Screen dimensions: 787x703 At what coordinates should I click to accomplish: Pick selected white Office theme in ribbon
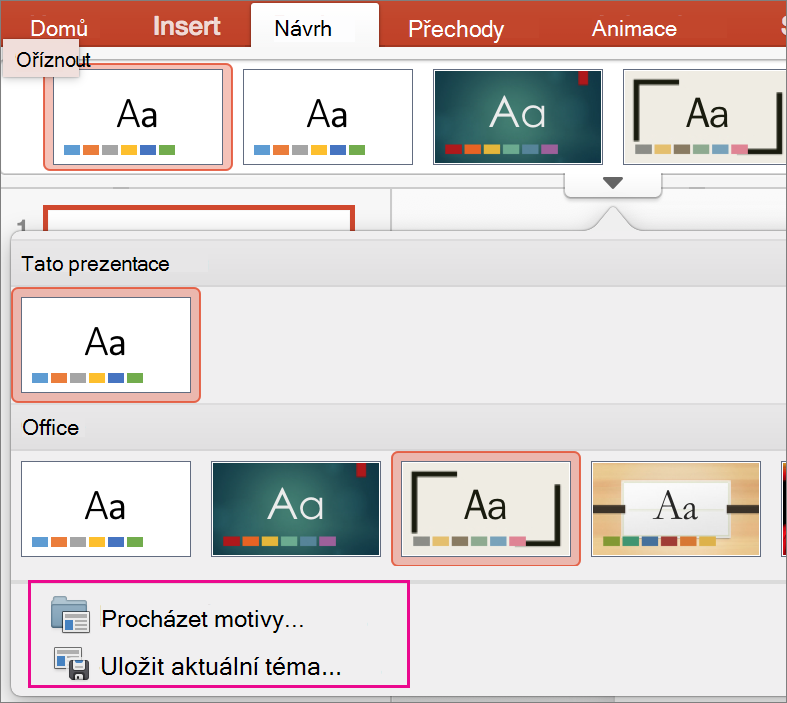pyautogui.click(x=138, y=117)
